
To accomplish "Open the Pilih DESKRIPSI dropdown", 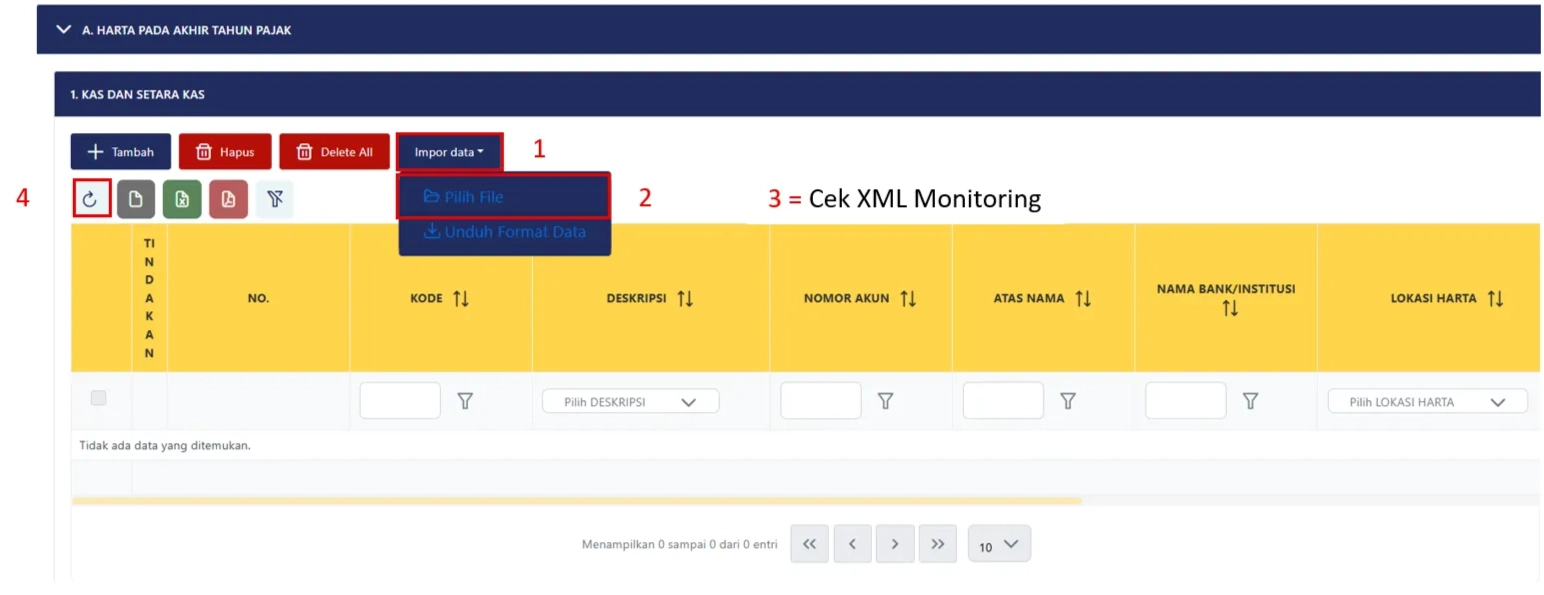I will [630, 402].
